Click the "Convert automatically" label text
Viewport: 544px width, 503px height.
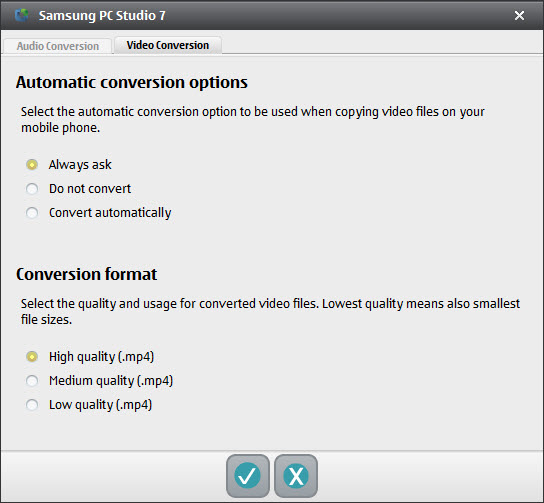point(110,213)
